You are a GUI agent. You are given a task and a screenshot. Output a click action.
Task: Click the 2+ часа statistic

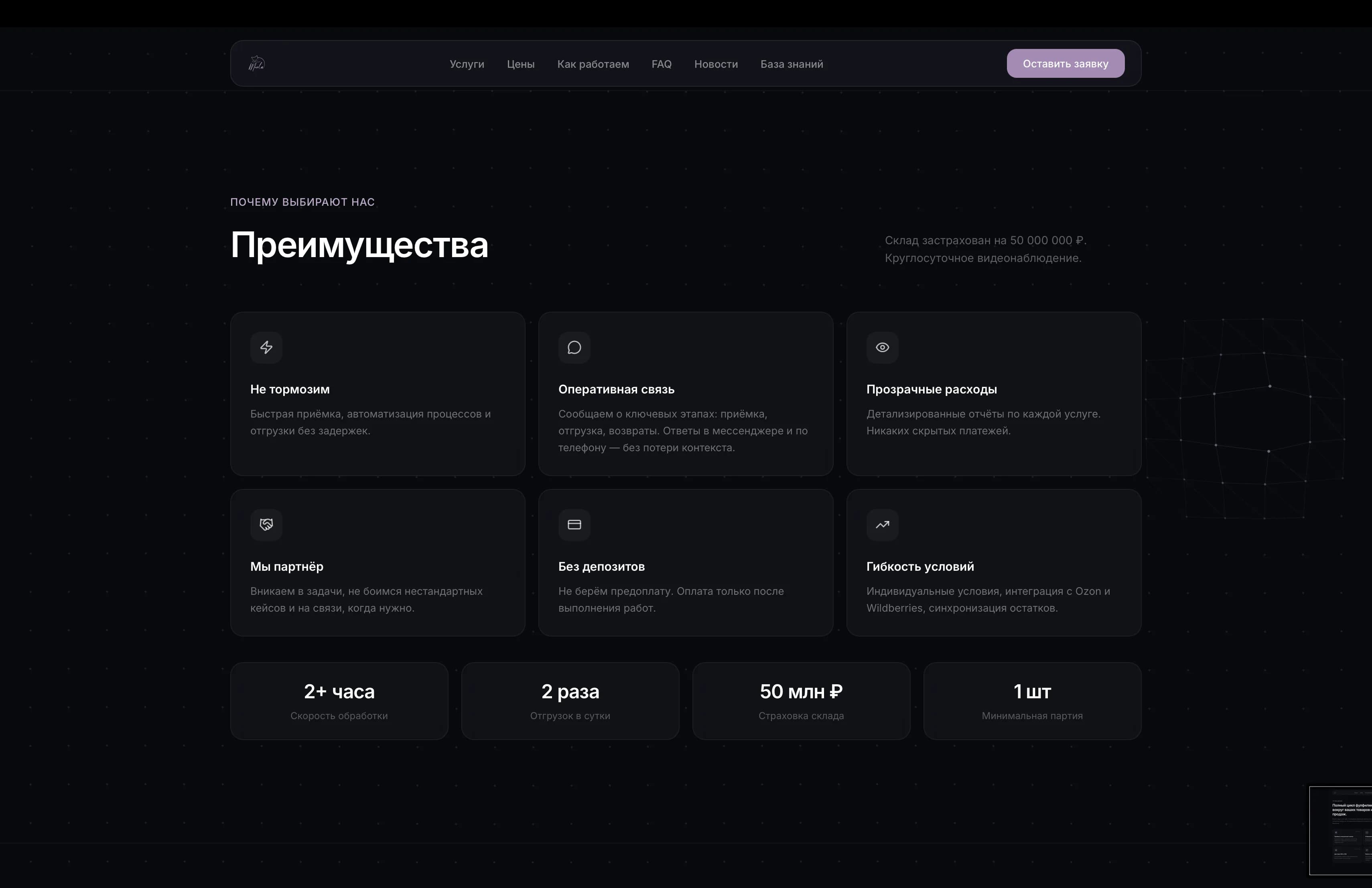tap(339, 691)
